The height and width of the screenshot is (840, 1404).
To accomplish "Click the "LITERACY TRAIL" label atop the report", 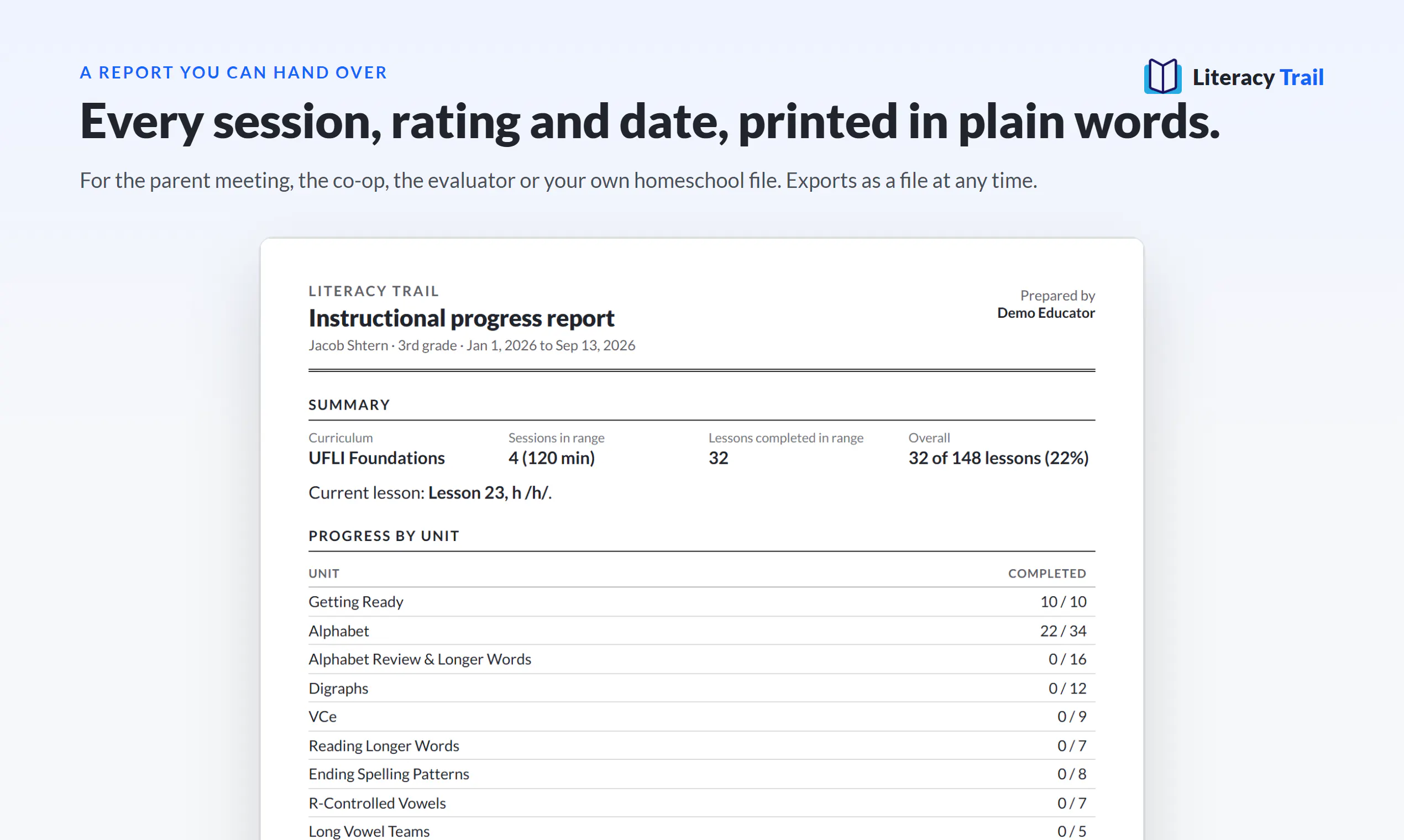I will pos(374,291).
